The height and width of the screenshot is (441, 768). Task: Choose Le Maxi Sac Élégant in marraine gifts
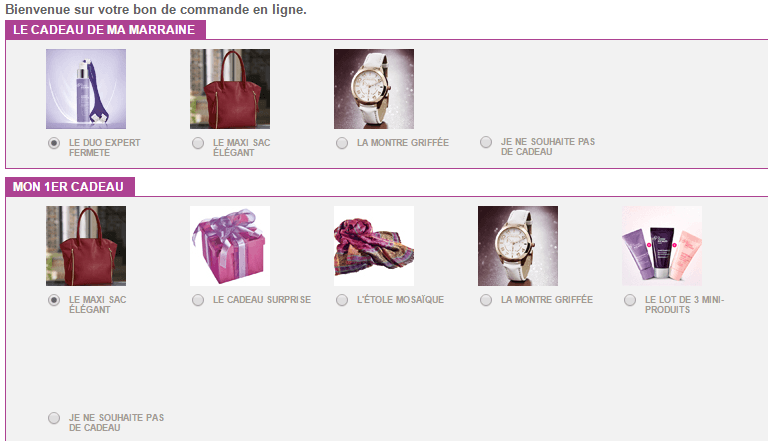pyautogui.click(x=198, y=143)
